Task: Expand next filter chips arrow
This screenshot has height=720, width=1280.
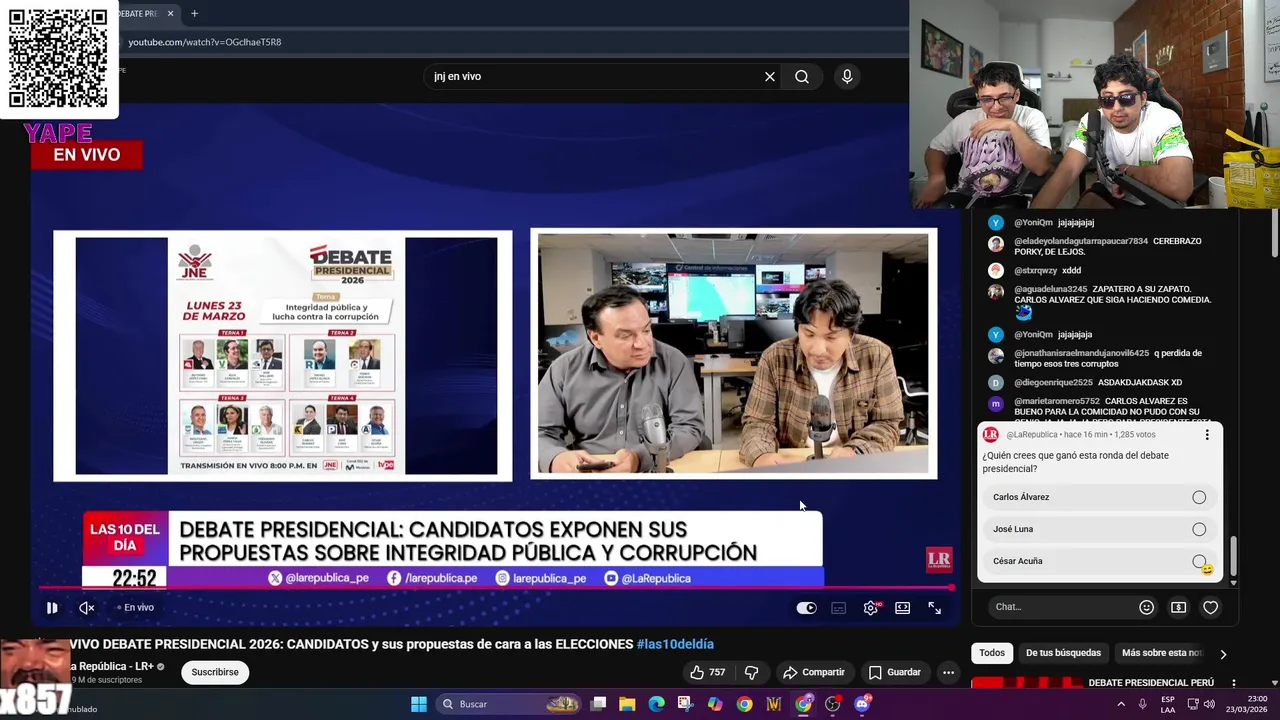Action: pos(1222,654)
